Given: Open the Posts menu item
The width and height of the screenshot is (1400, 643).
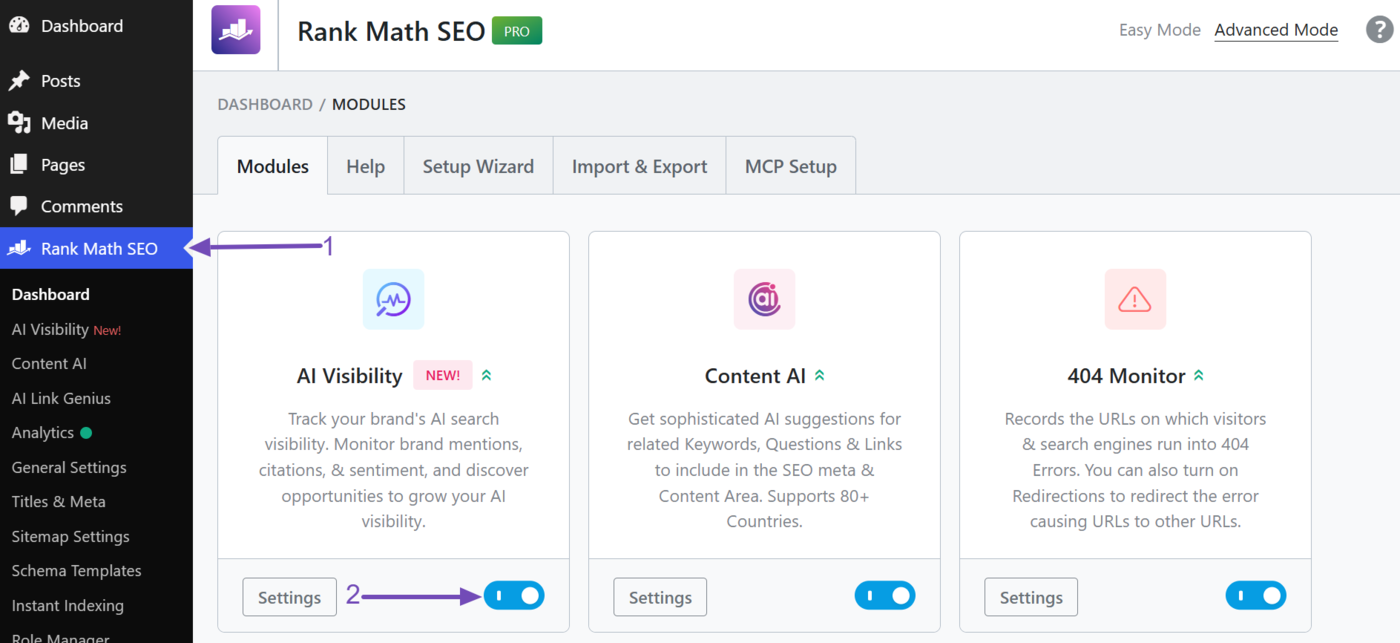Looking at the screenshot, I should [x=96, y=81].
